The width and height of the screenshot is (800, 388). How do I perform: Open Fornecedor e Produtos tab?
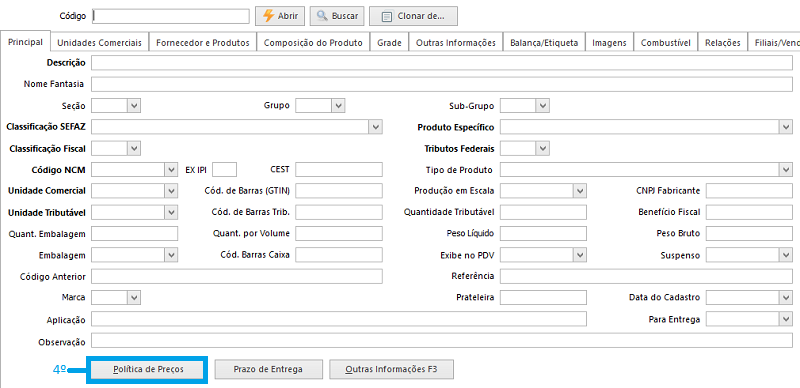click(x=203, y=43)
